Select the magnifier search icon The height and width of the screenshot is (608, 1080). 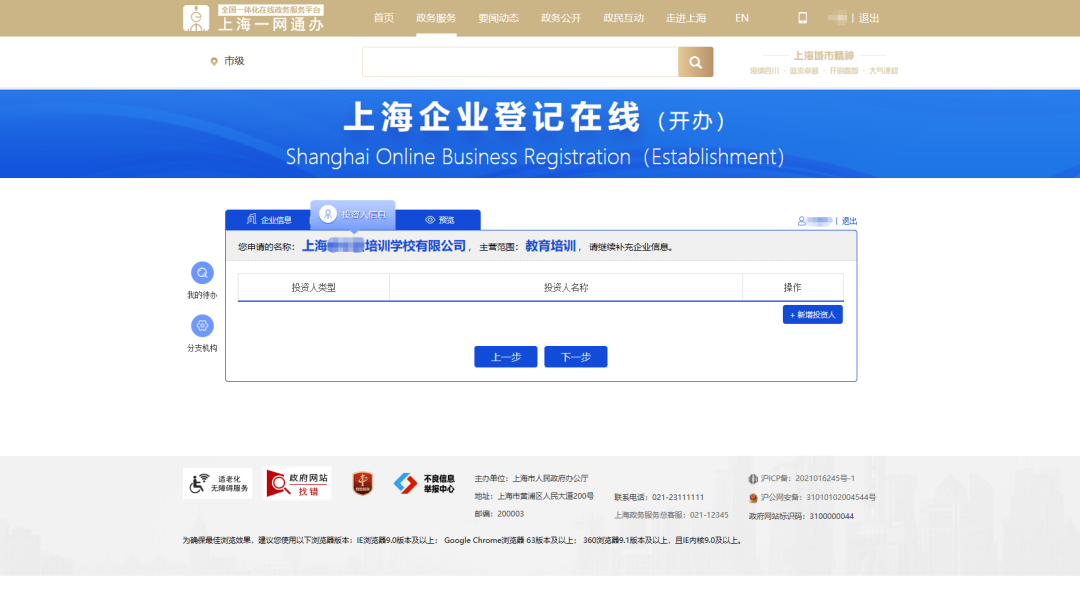(x=695, y=62)
